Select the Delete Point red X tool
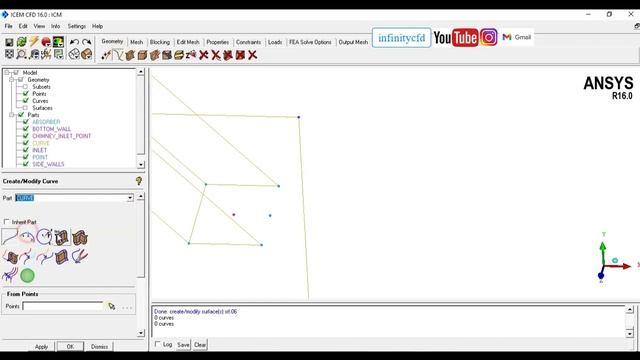Image resolution: width=640 pixels, height=360 pixels. click(x=203, y=55)
